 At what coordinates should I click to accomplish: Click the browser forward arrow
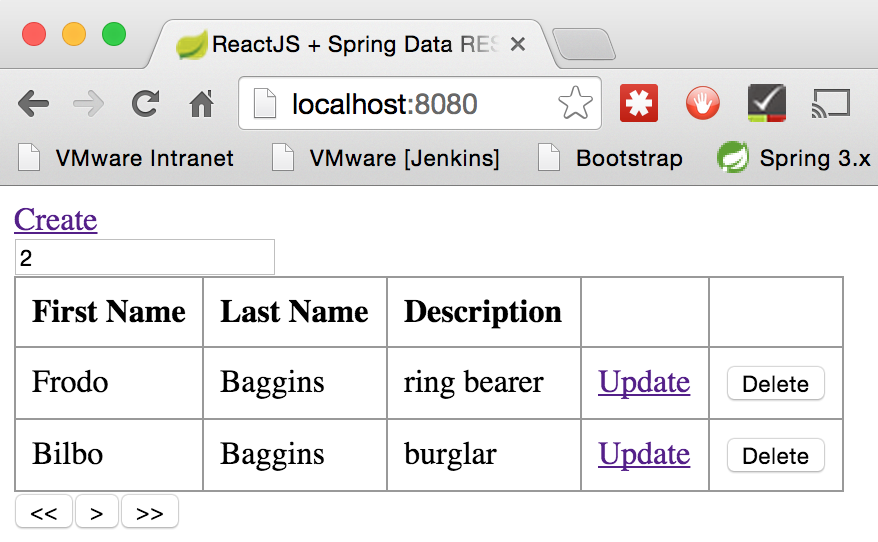click(89, 103)
